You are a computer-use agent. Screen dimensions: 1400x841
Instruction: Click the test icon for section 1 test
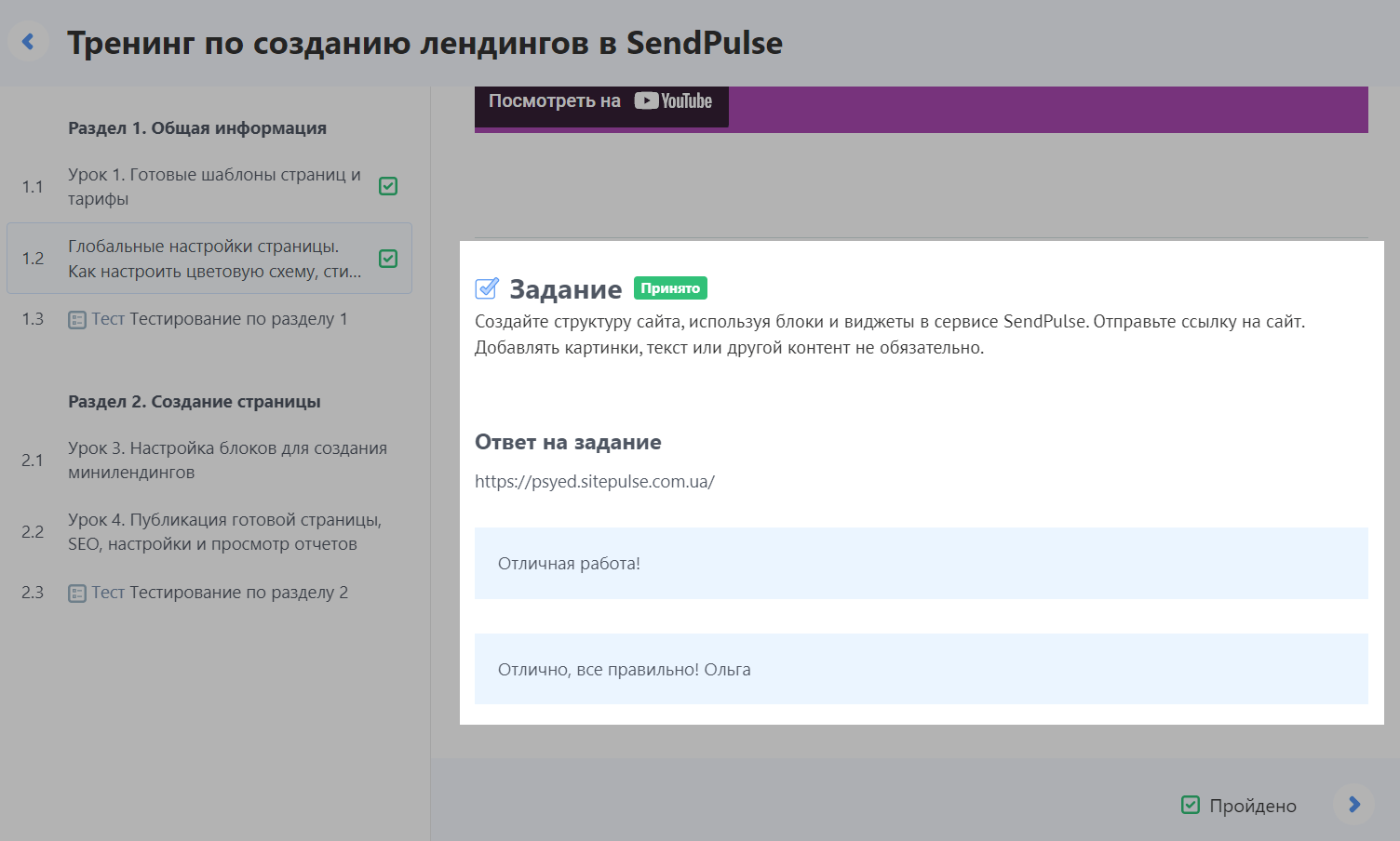77,320
